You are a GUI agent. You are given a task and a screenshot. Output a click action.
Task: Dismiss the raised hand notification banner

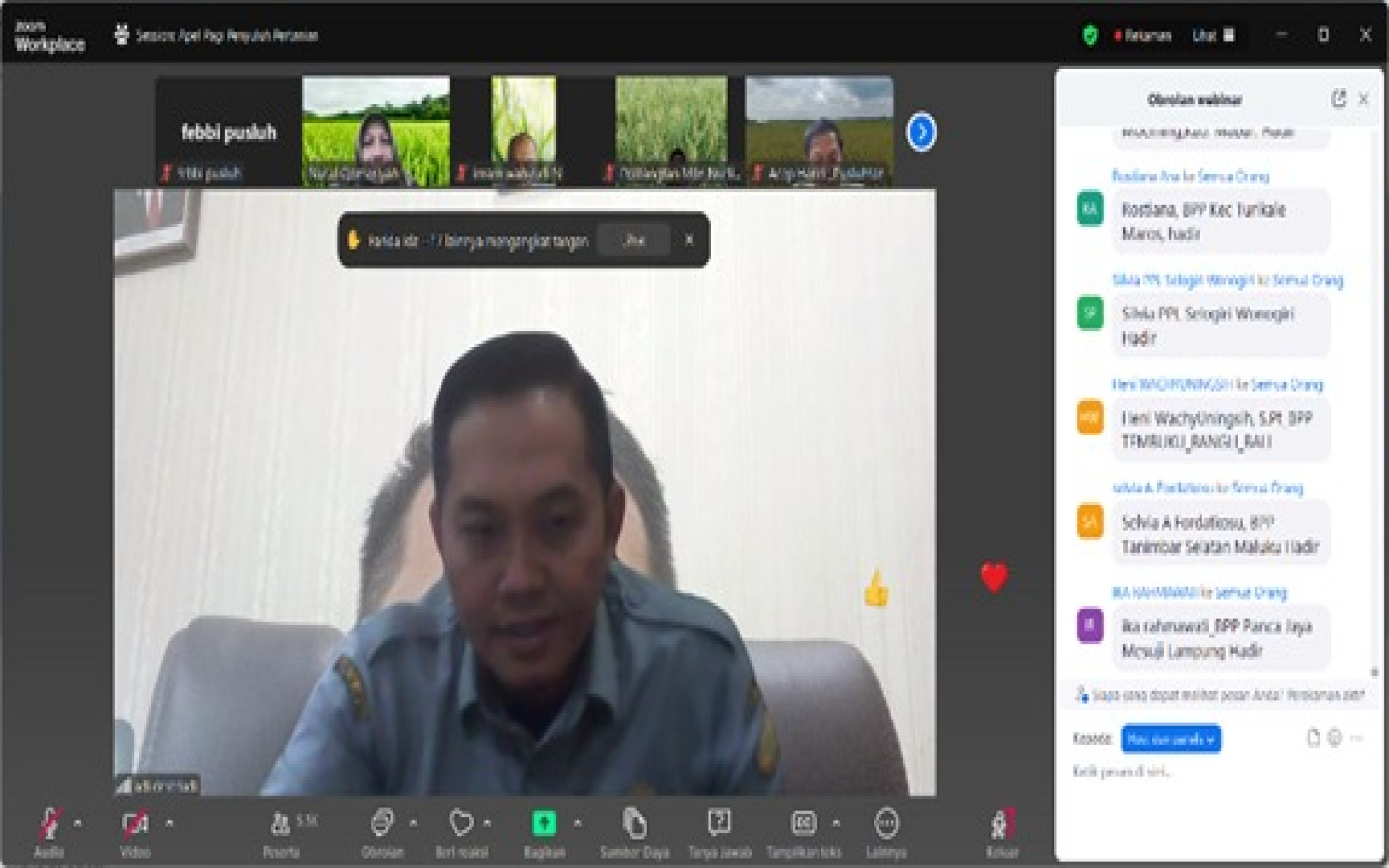pos(689,240)
